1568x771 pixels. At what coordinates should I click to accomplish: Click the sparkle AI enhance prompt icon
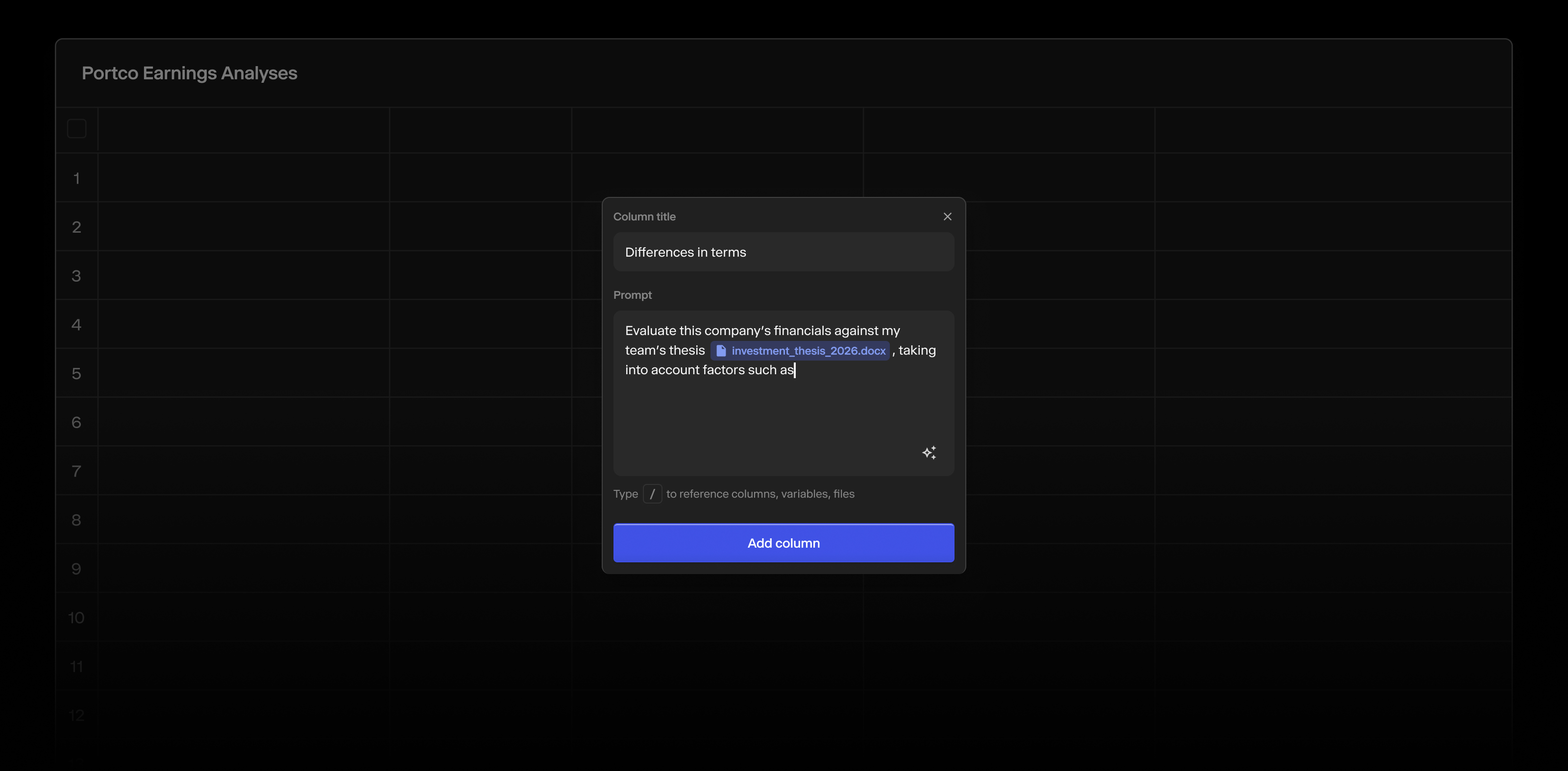(x=929, y=452)
